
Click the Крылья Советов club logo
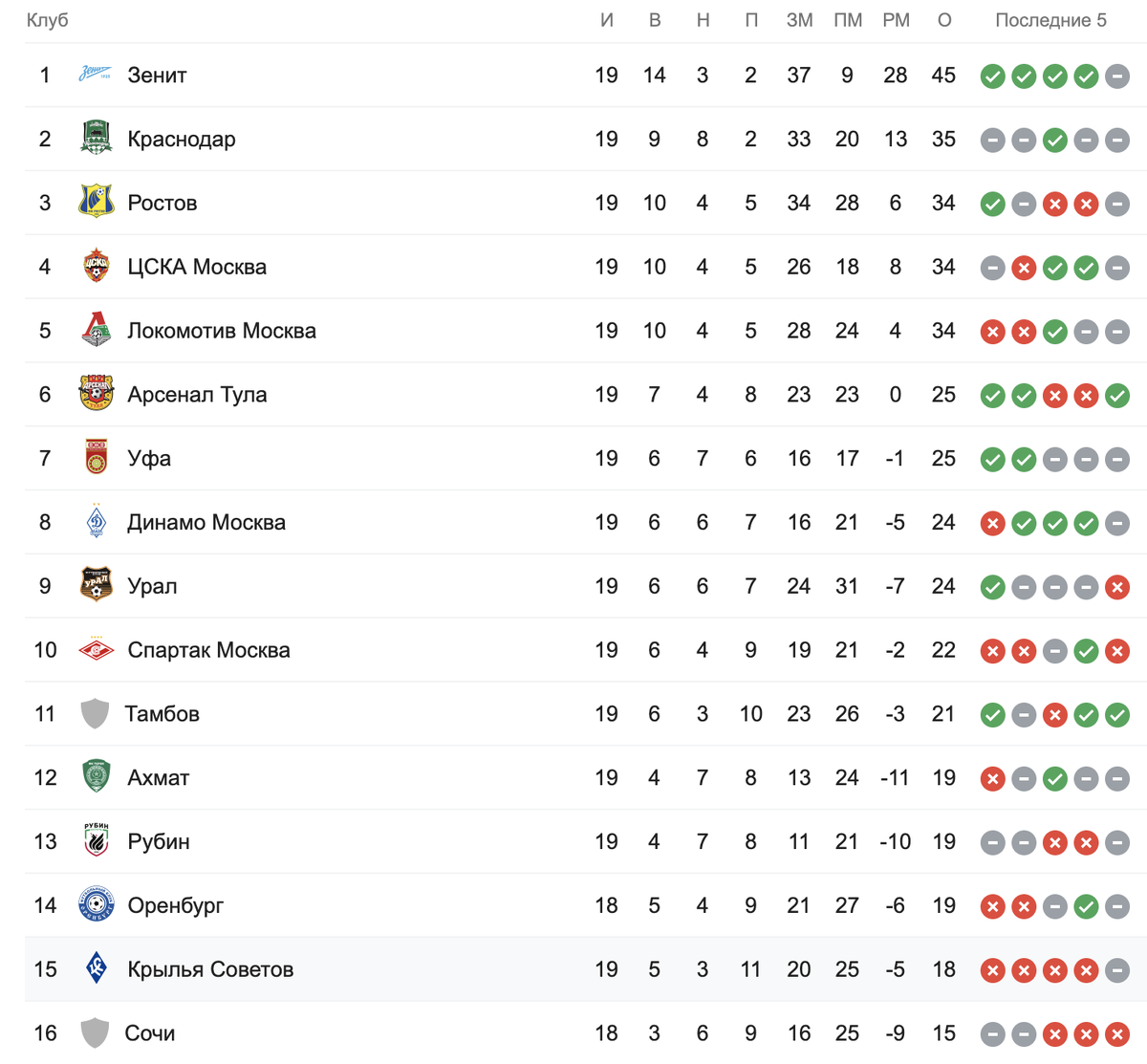[96, 968]
